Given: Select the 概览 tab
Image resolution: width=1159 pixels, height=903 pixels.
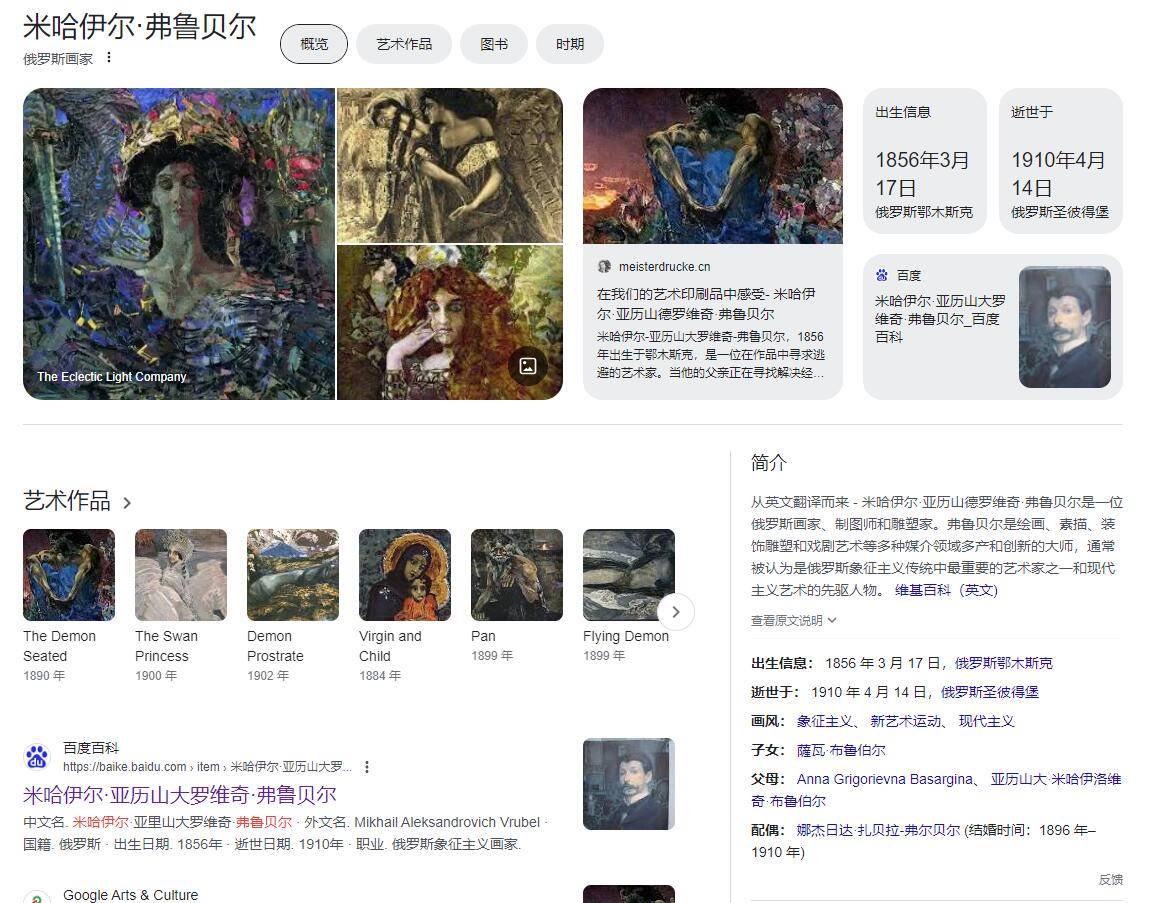Looking at the screenshot, I should 314,44.
